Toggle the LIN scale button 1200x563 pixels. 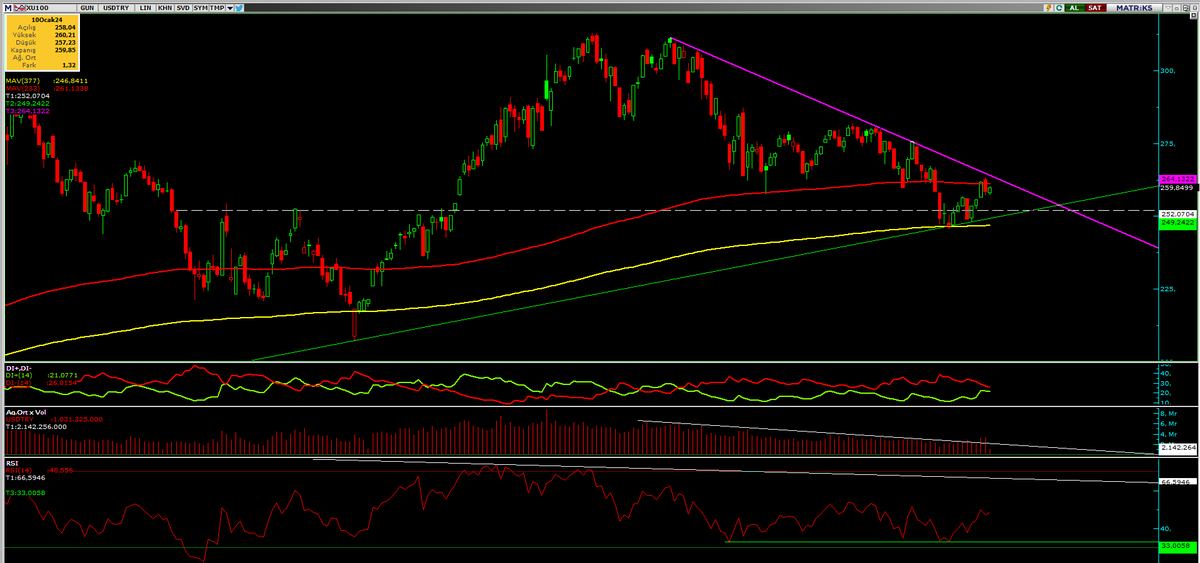coord(145,8)
